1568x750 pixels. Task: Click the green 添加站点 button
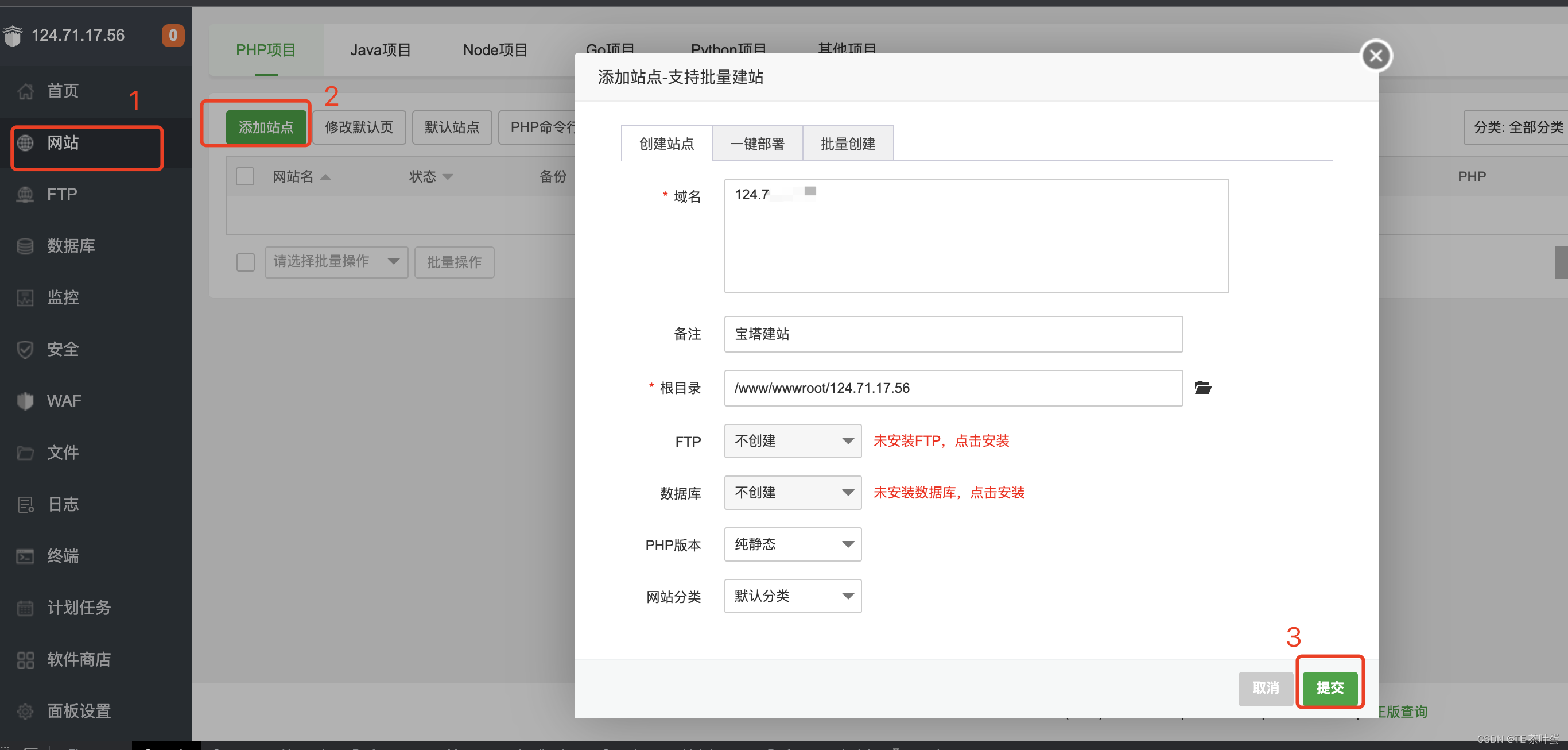point(266,127)
